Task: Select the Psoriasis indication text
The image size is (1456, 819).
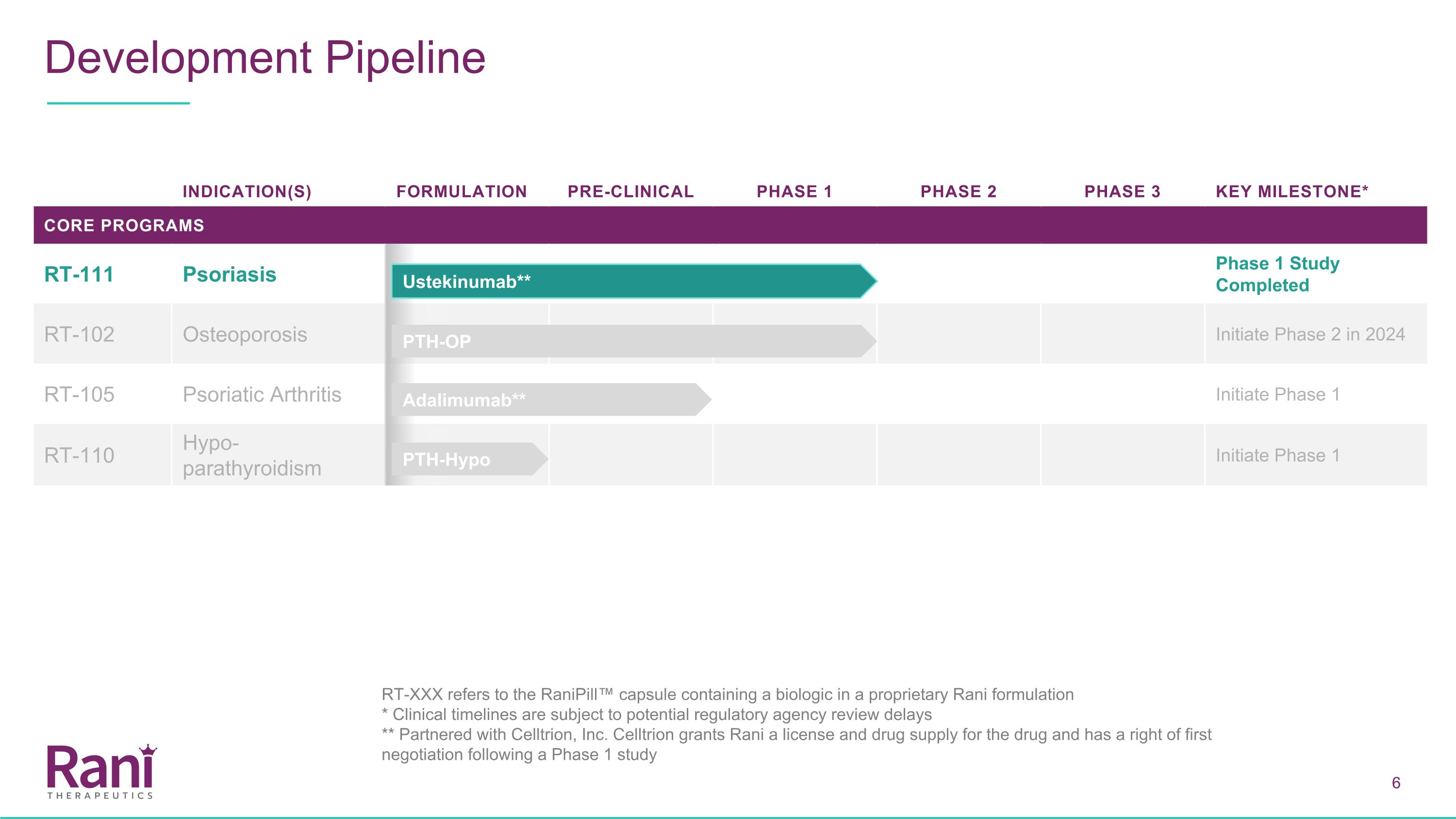Action: [230, 275]
